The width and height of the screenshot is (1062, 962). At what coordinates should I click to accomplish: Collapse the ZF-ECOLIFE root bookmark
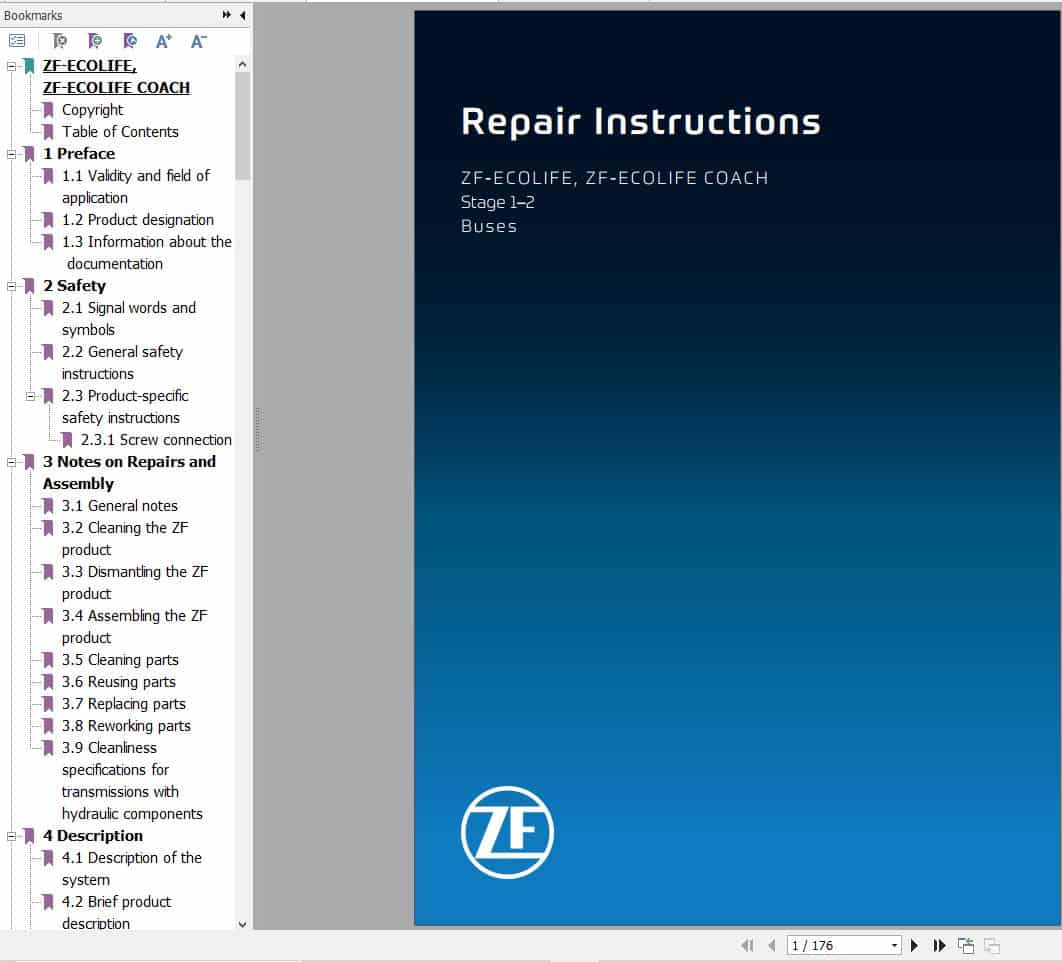tap(12, 66)
